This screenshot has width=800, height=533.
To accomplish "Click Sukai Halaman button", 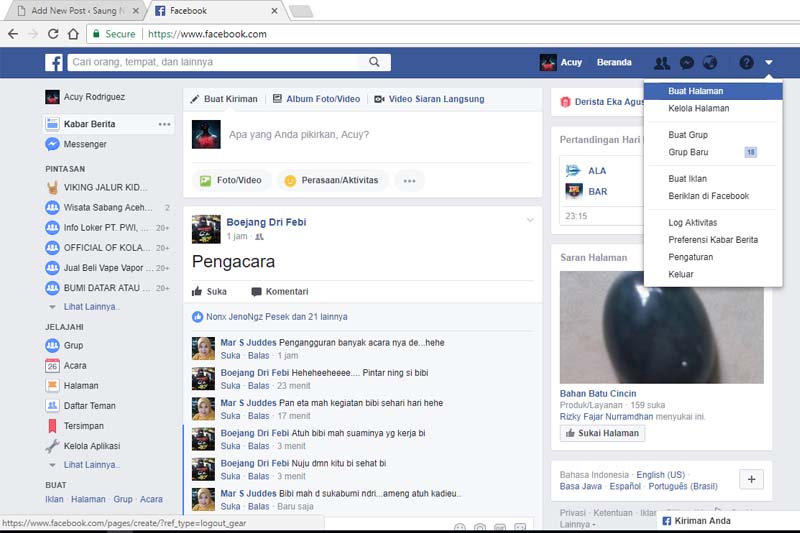I will 602,433.
